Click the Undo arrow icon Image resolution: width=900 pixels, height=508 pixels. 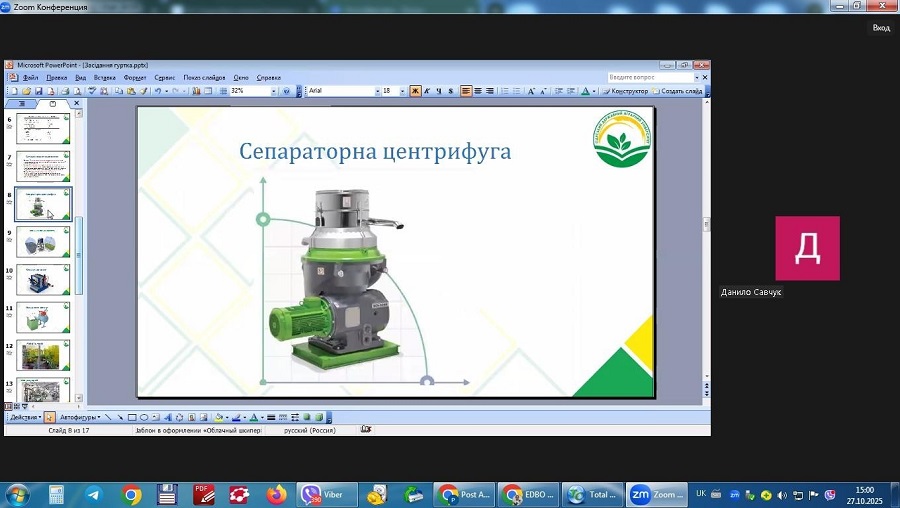(x=158, y=91)
